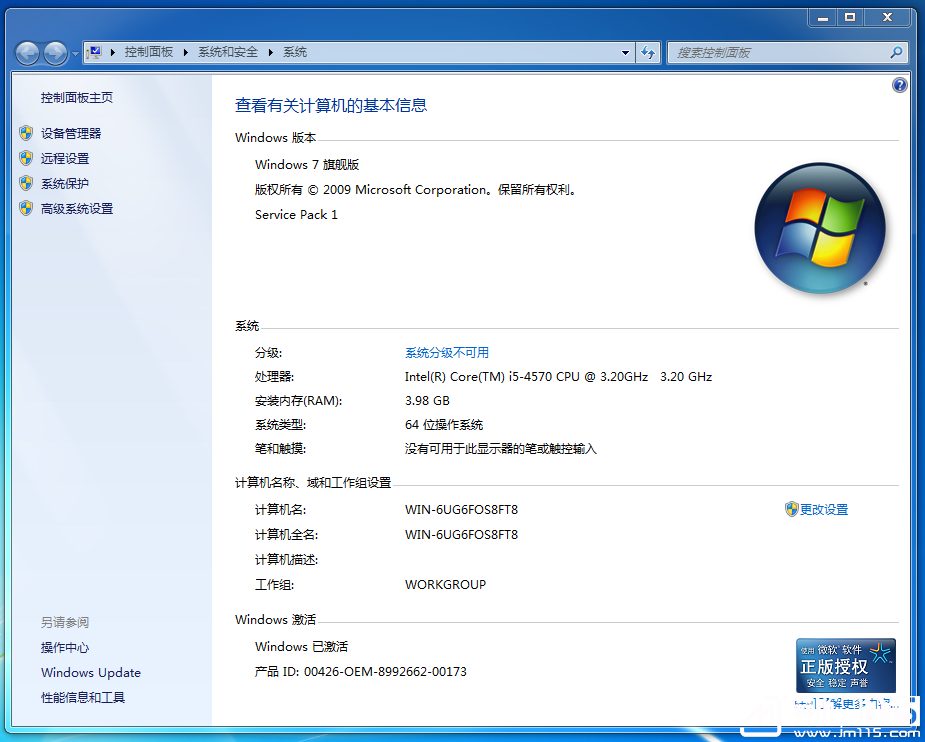Image resolution: width=925 pixels, height=742 pixels.
Task: Click the 计算机名 value WIN-6UG6FOS8FT8
Action: pyautogui.click(x=461, y=510)
